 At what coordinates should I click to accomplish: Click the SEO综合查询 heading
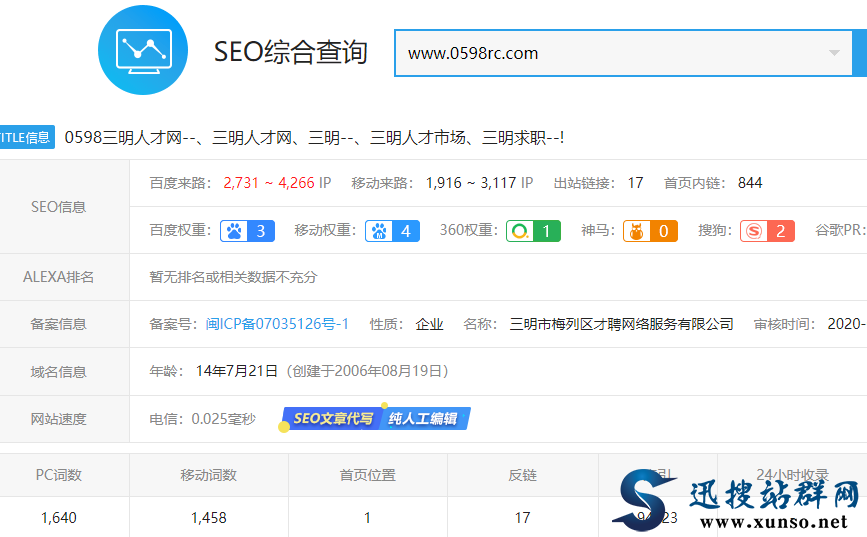click(x=291, y=52)
